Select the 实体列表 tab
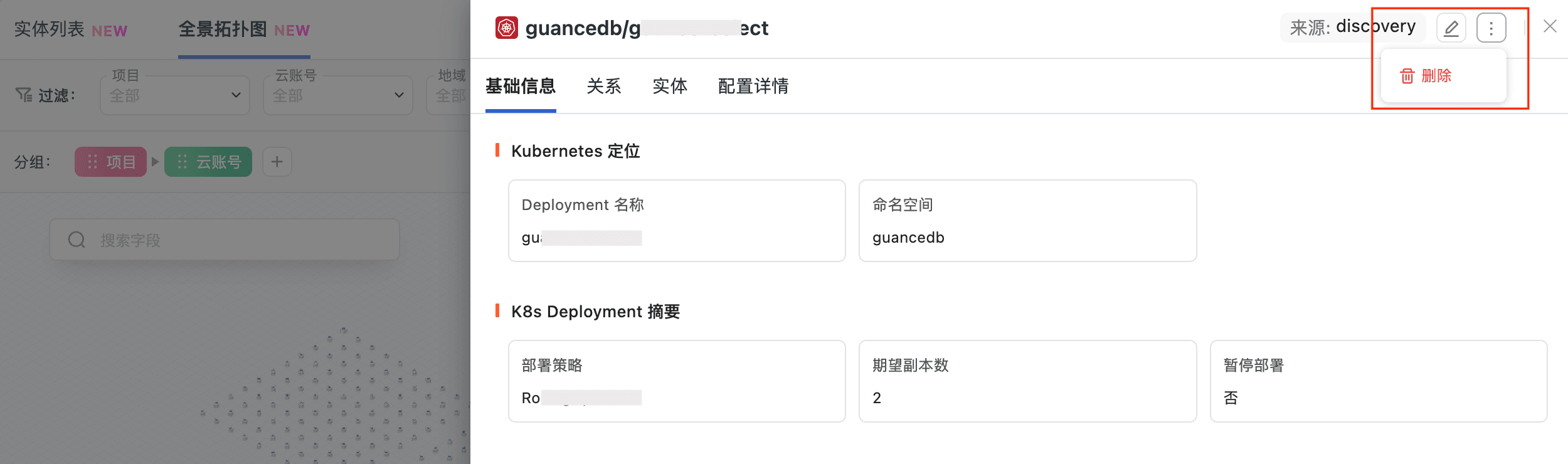Image resolution: width=1568 pixels, height=464 pixels. pos(70,29)
